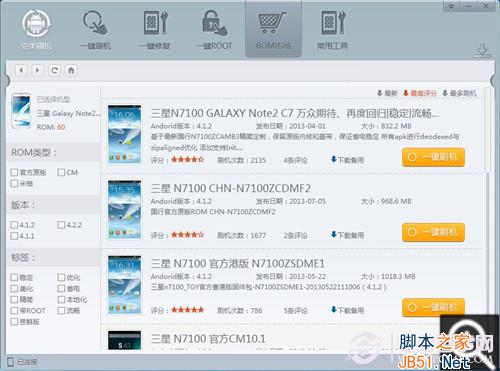Refresh the ROM market page
This screenshot has width=500, height=371.
coord(54,70)
